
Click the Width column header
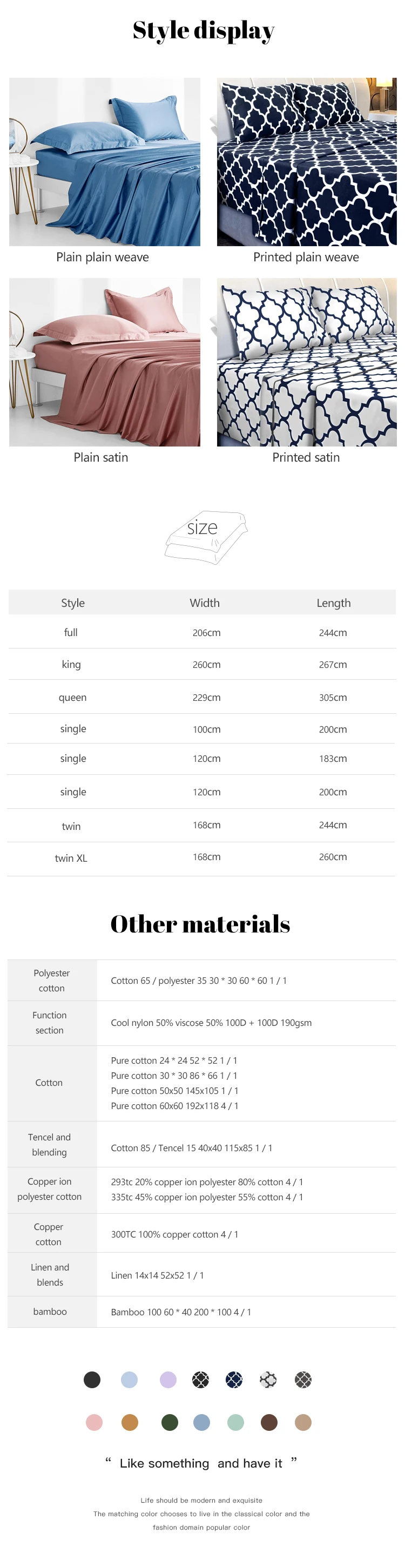coord(205,603)
